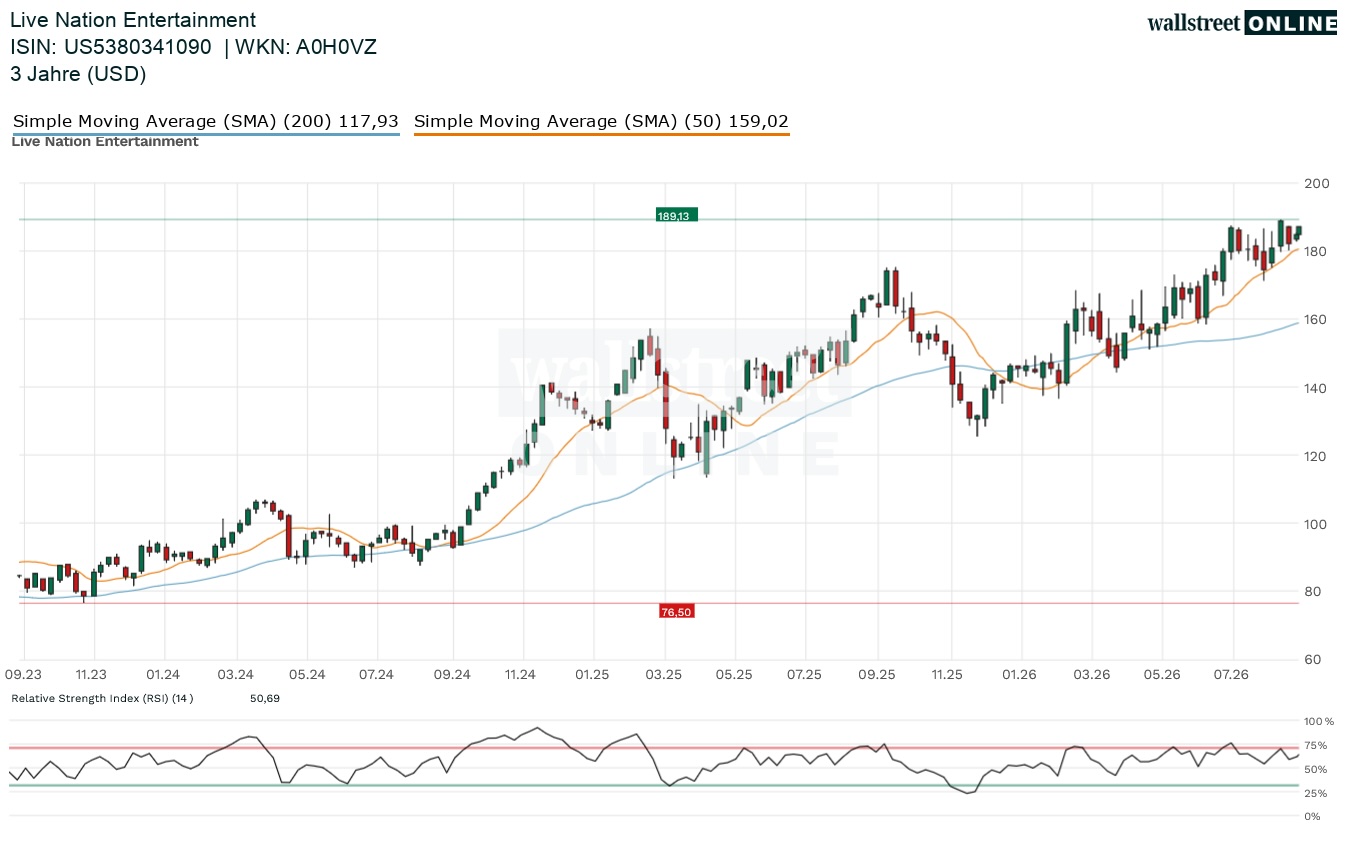Image resolution: width=1349 pixels, height=843 pixels.
Task: Click the 120 price axis label
Action: pyautogui.click(x=1316, y=455)
